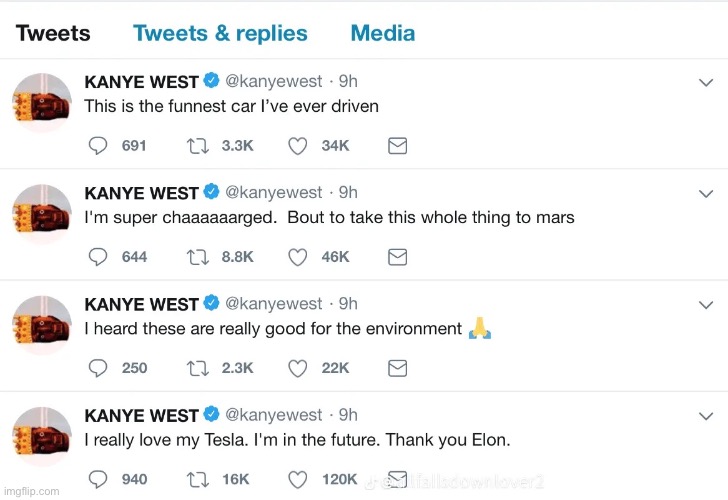Retweet the 'I really love my Tesla' tweet

coord(196,479)
